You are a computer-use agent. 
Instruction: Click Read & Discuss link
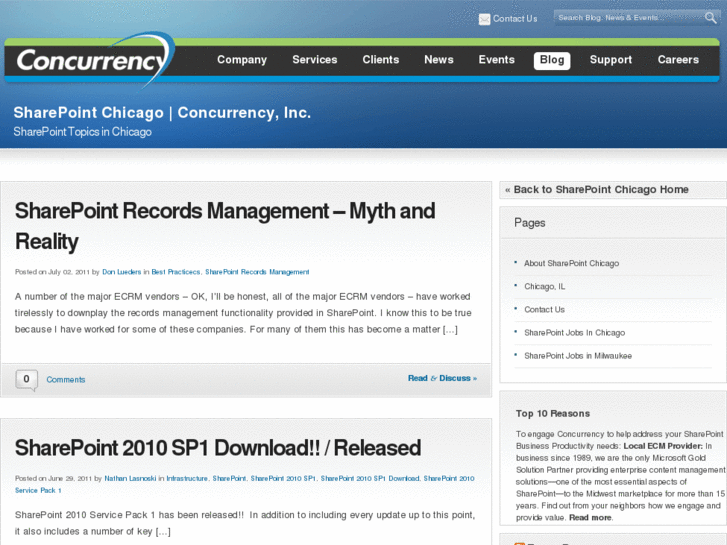[x=442, y=378]
